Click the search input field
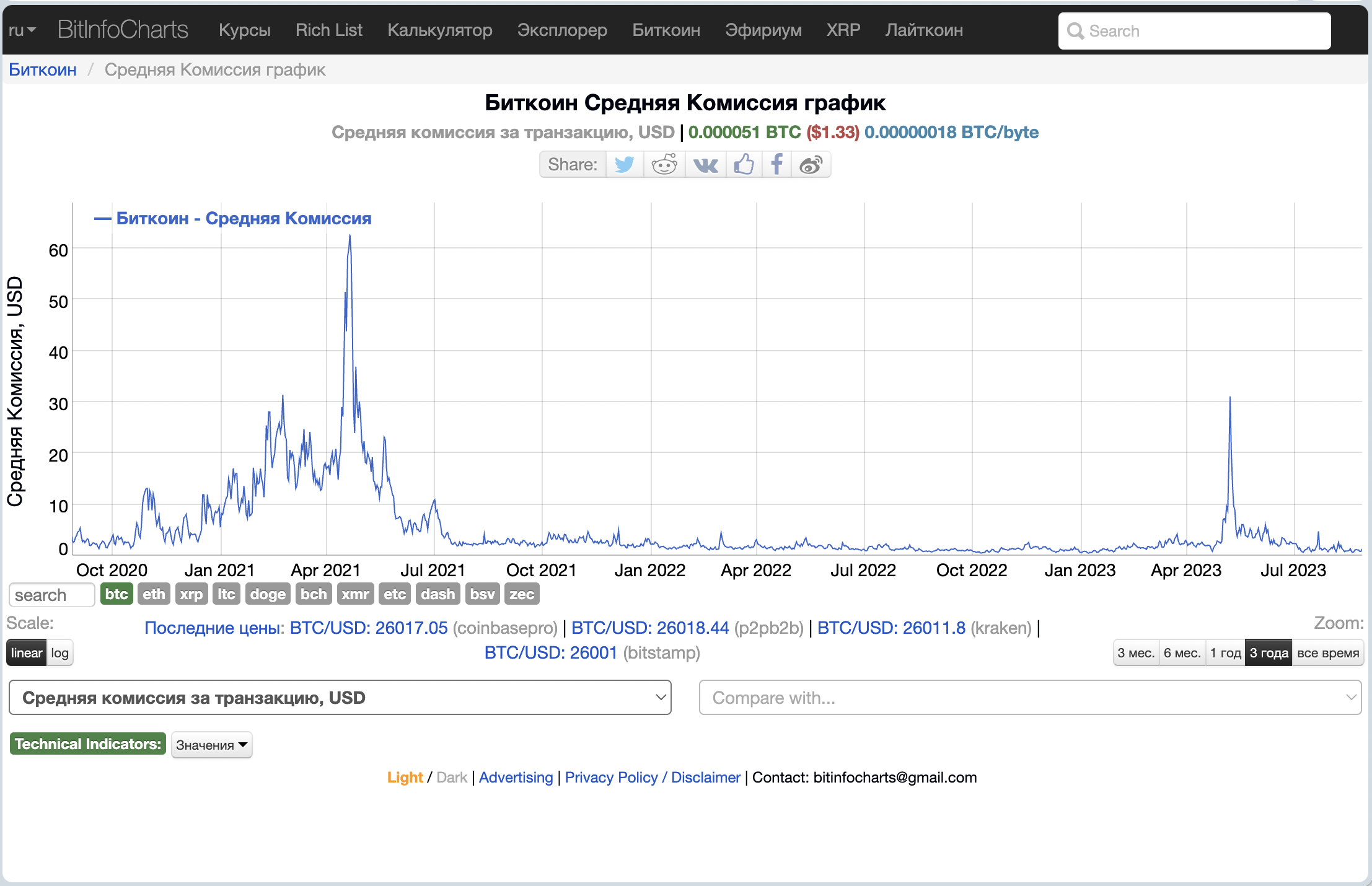The width and height of the screenshot is (1372, 886). coord(1196,30)
